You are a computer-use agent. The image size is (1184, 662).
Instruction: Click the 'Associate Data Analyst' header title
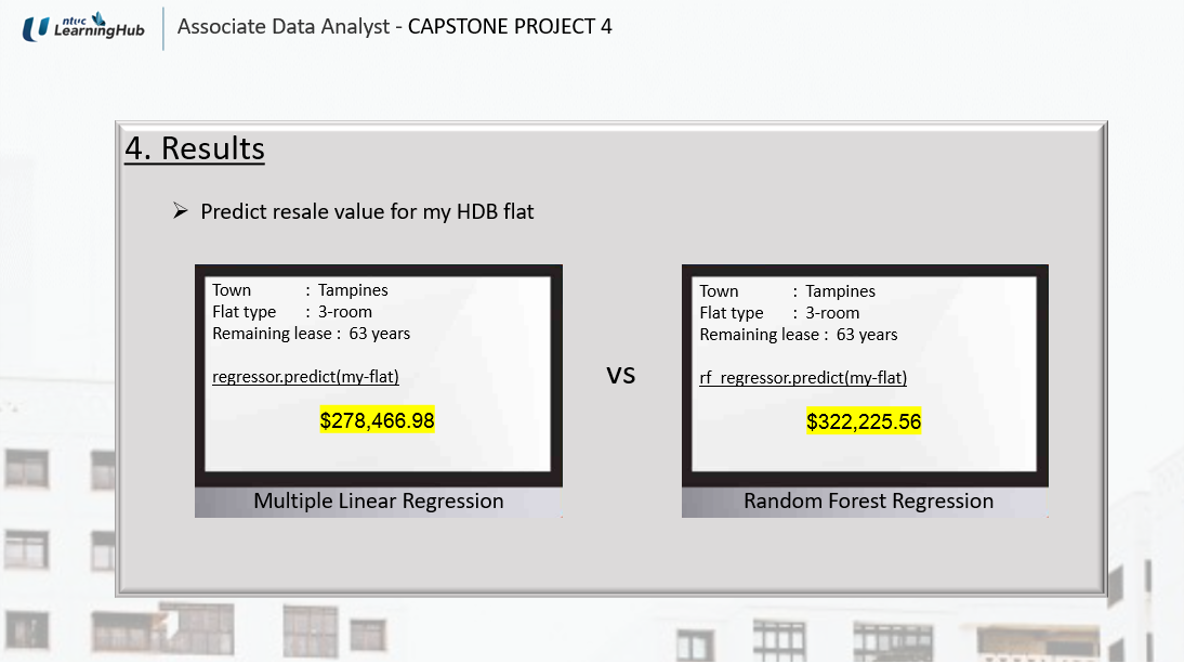[x=283, y=26]
